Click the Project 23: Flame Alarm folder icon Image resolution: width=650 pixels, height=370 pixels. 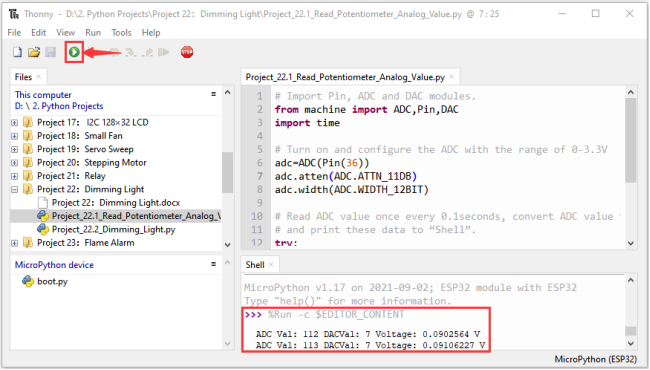[28, 243]
